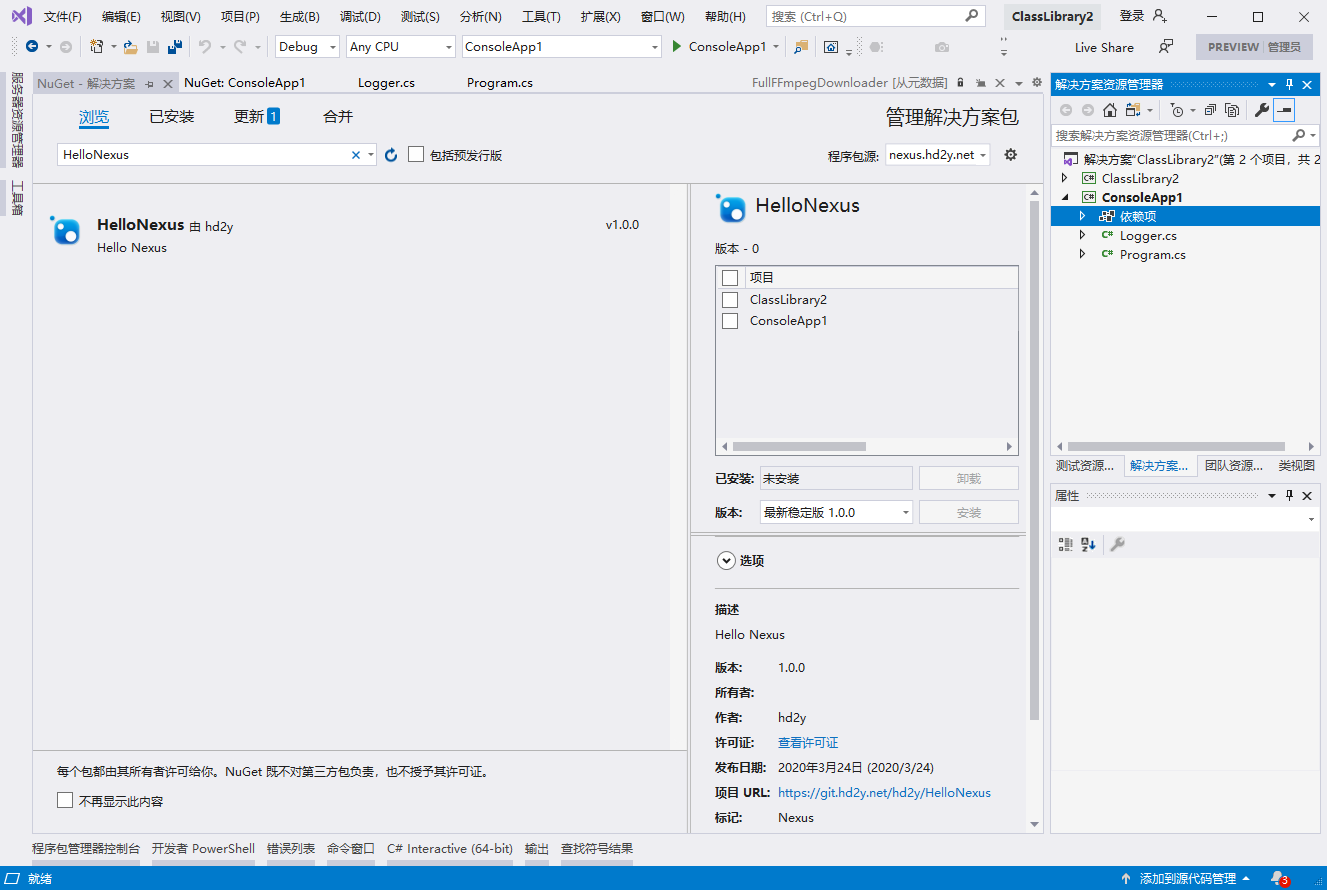Open the File menu
Viewport: 1327px width, 890px height.
63,17
